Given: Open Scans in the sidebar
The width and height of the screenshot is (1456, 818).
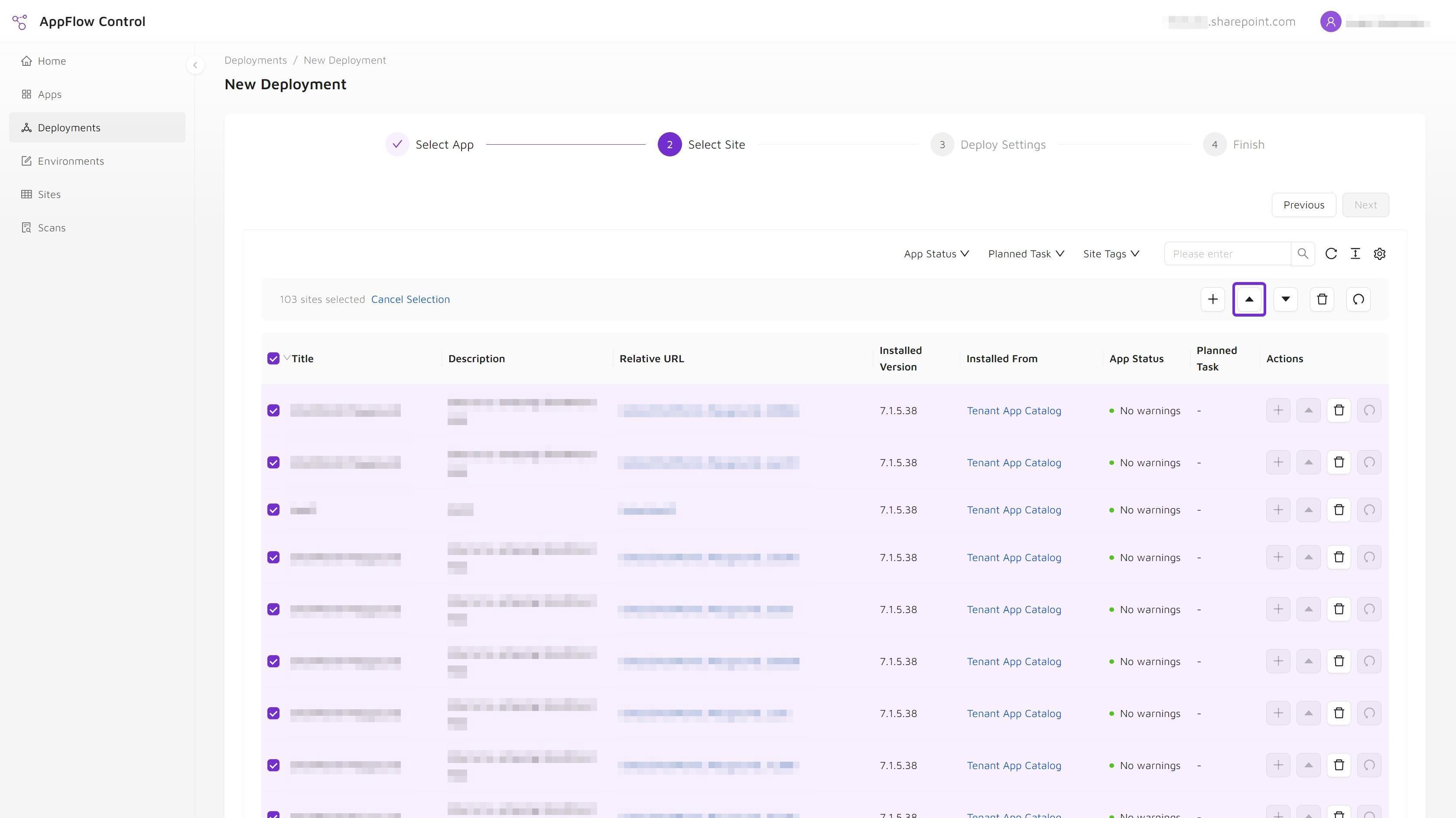Looking at the screenshot, I should pyautogui.click(x=97, y=228).
